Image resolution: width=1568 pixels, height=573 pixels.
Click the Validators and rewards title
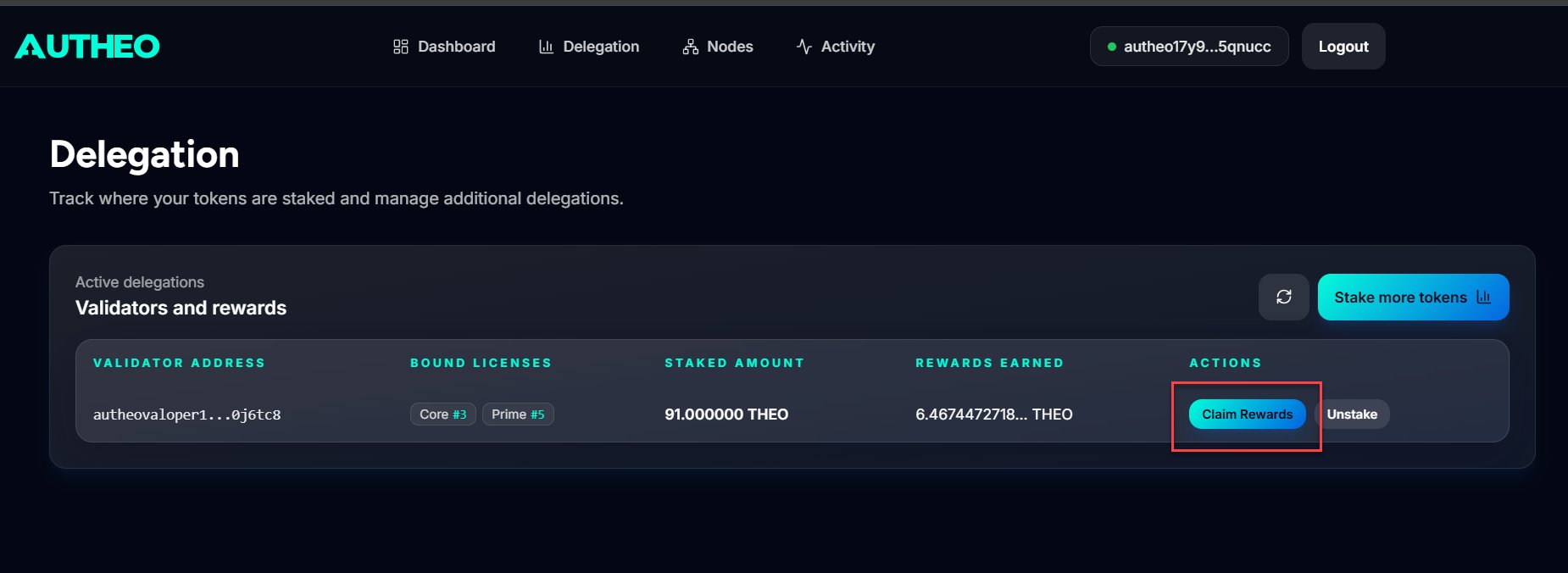point(181,308)
